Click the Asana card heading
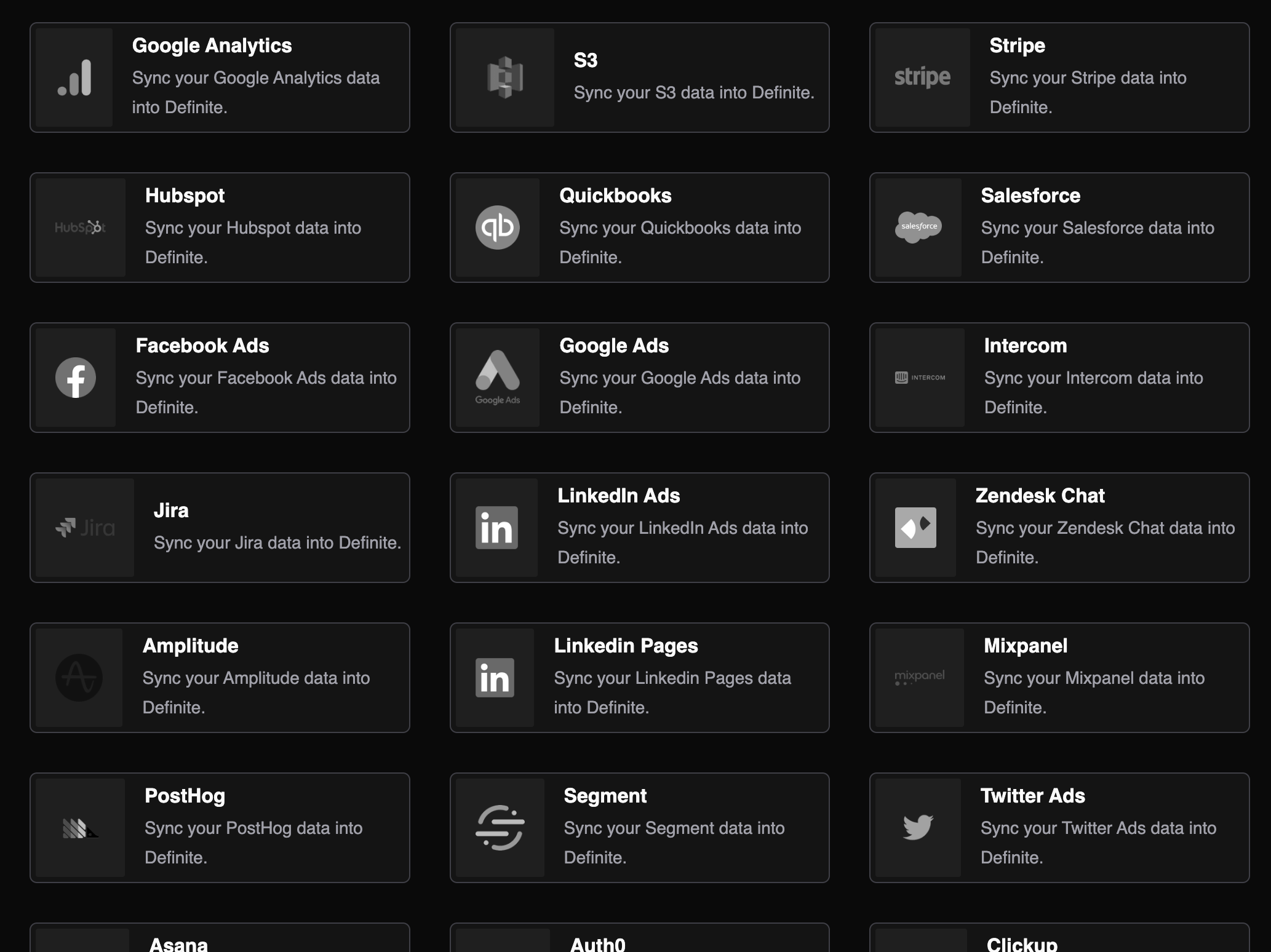 [x=178, y=944]
